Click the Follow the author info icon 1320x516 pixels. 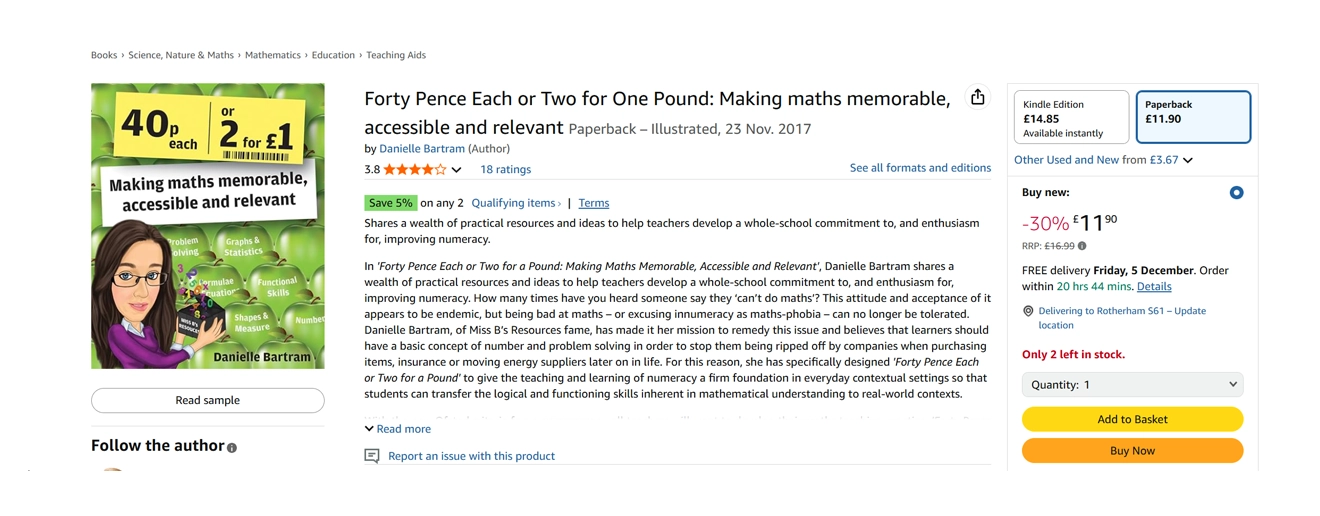[232, 448]
